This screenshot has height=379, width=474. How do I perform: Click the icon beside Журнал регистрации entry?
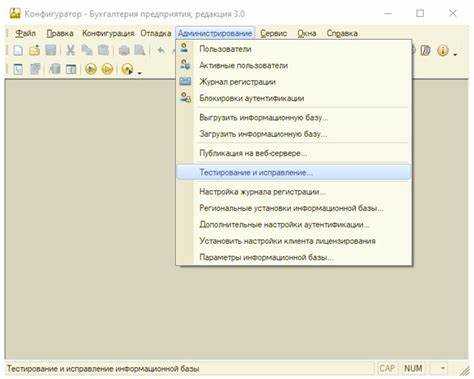coord(185,81)
